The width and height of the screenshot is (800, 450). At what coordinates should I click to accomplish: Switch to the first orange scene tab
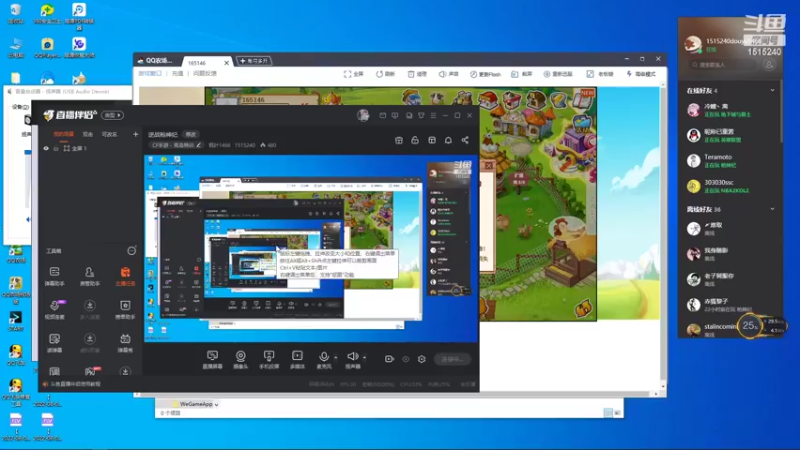pos(64,134)
